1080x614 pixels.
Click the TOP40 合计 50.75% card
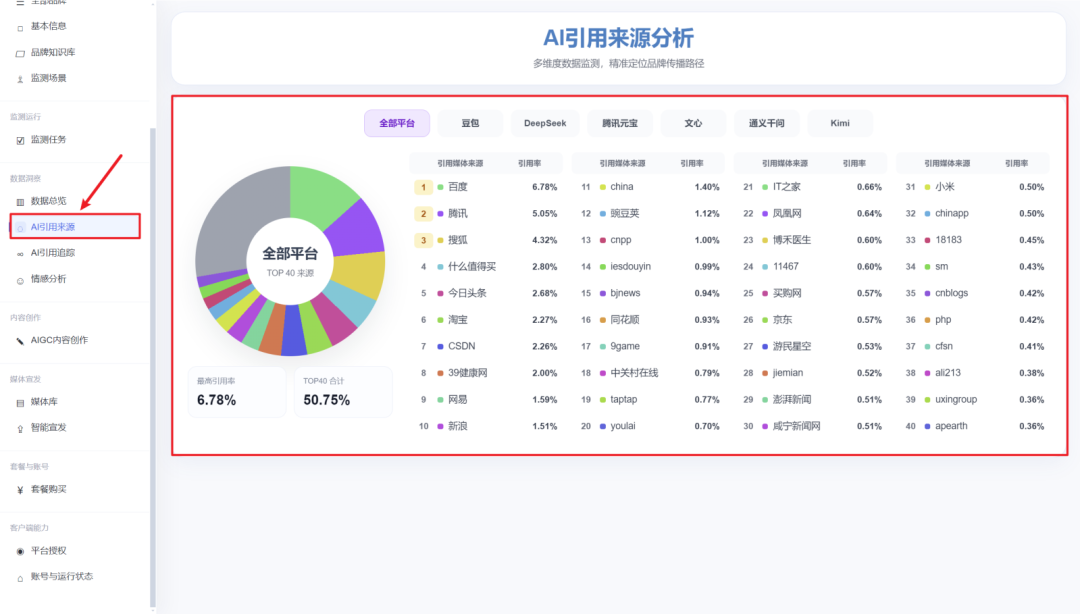pos(343,391)
